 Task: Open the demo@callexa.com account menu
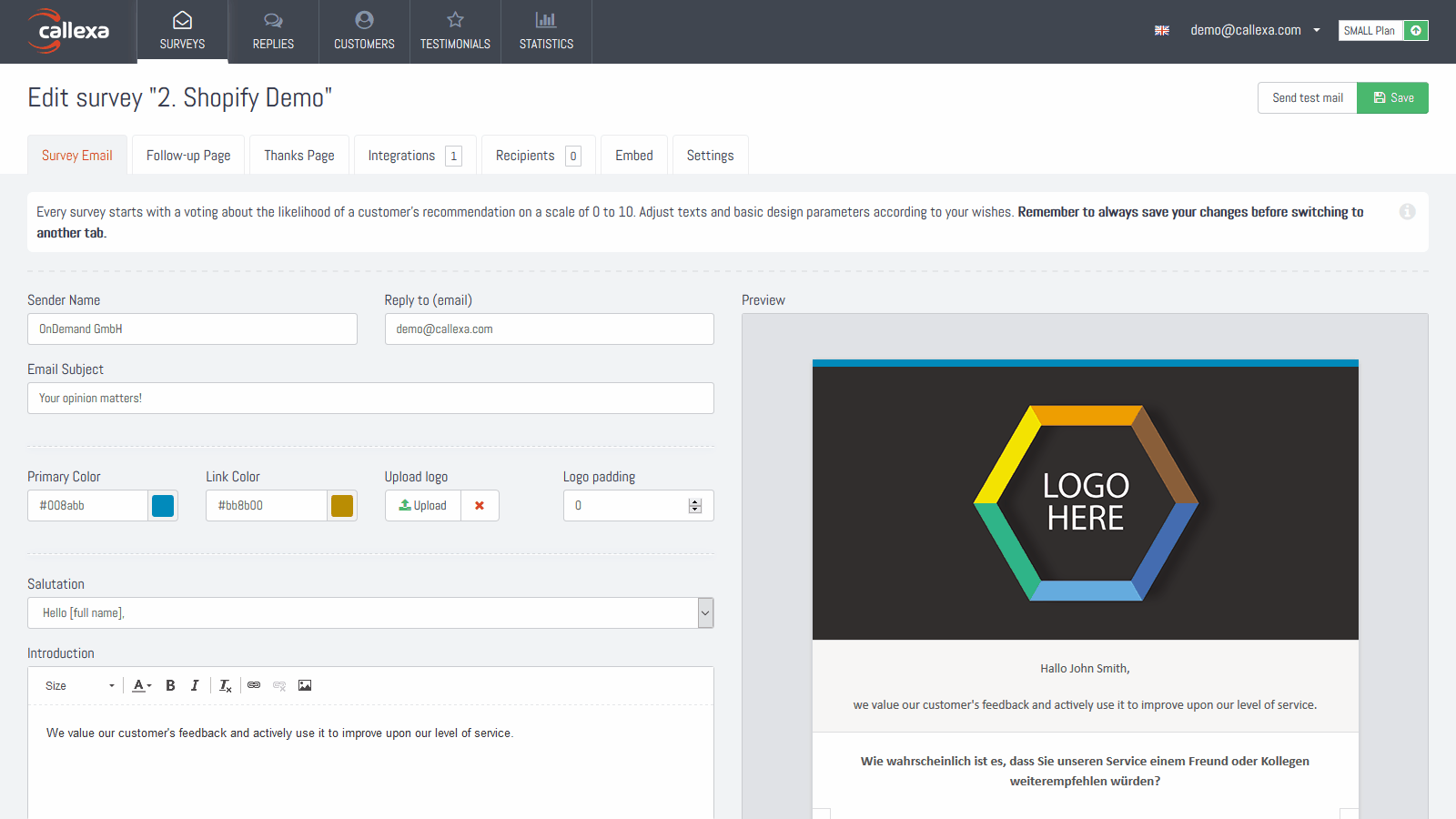coord(1254,31)
